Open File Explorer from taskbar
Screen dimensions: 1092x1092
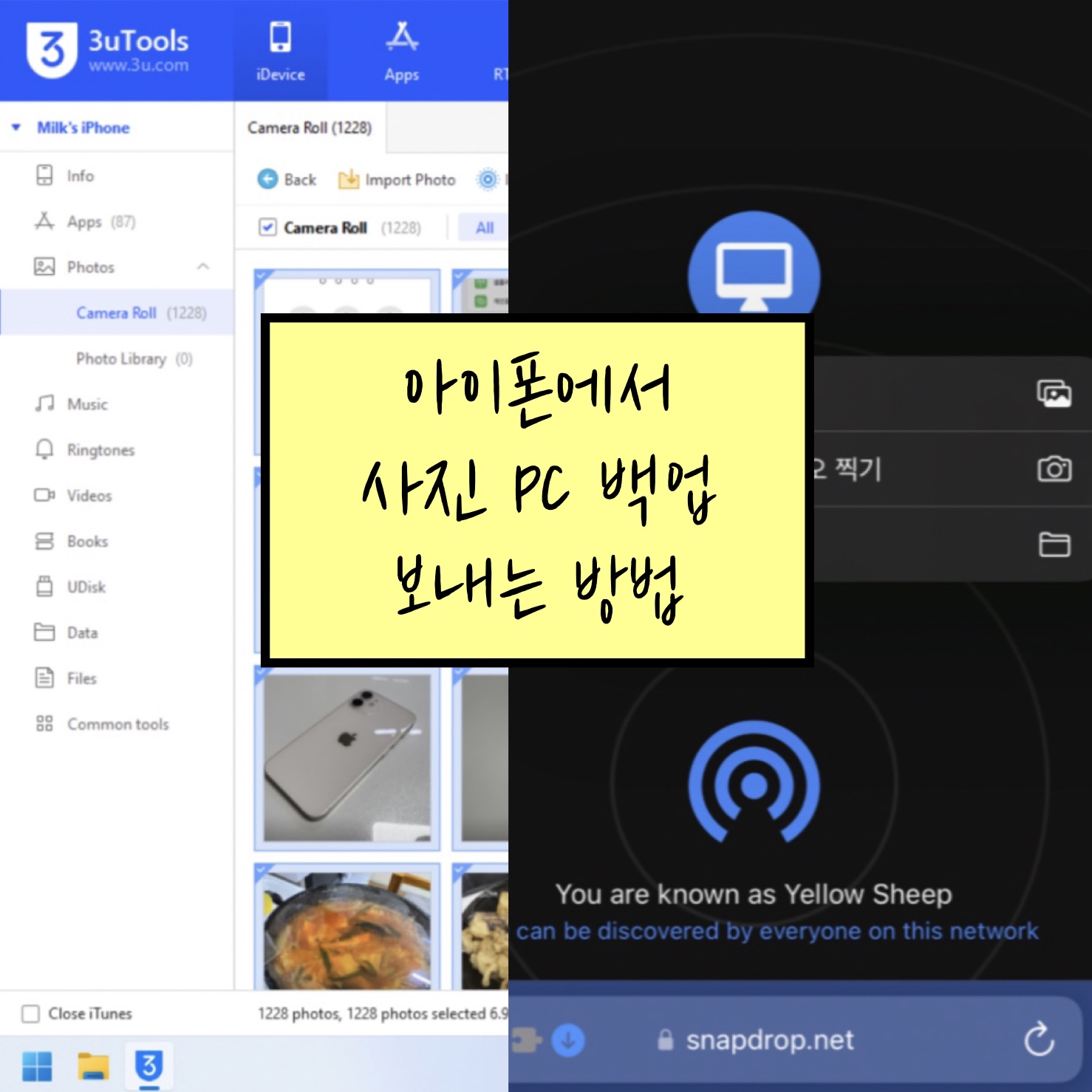[93, 1066]
